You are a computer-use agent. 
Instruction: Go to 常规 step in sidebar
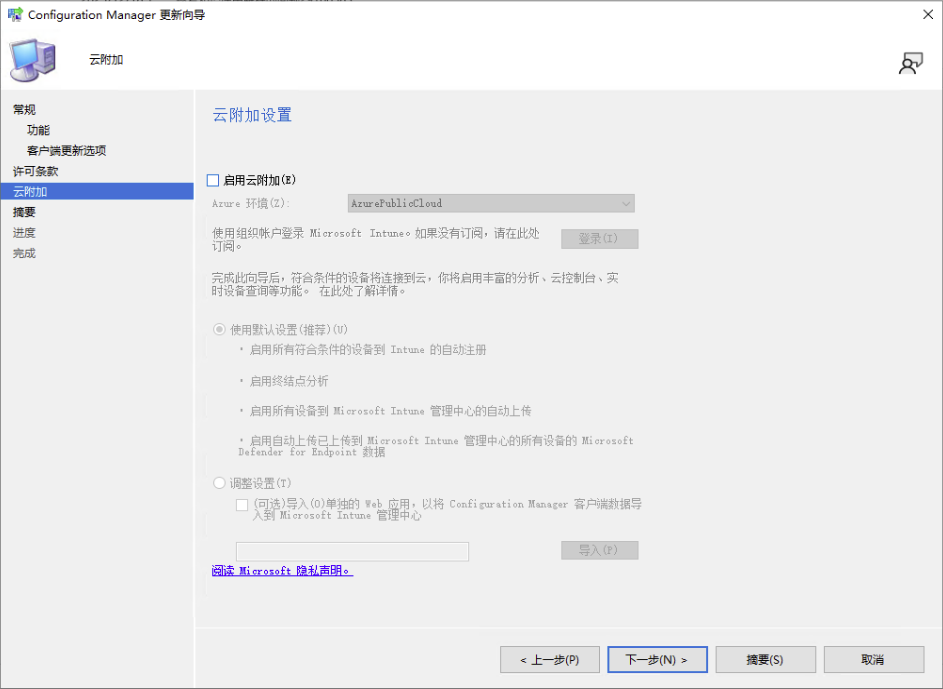point(24,109)
